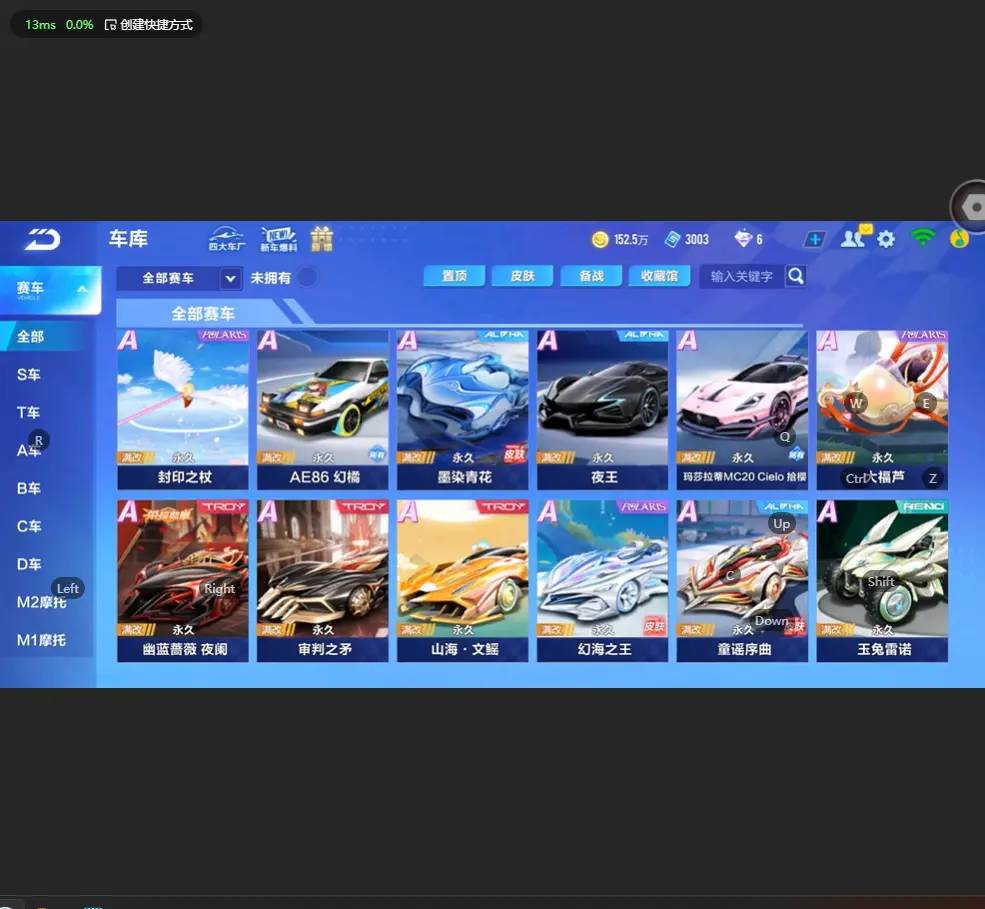985x909 pixels.
Task: Click the gold coin currency icon
Action: [x=600, y=239]
